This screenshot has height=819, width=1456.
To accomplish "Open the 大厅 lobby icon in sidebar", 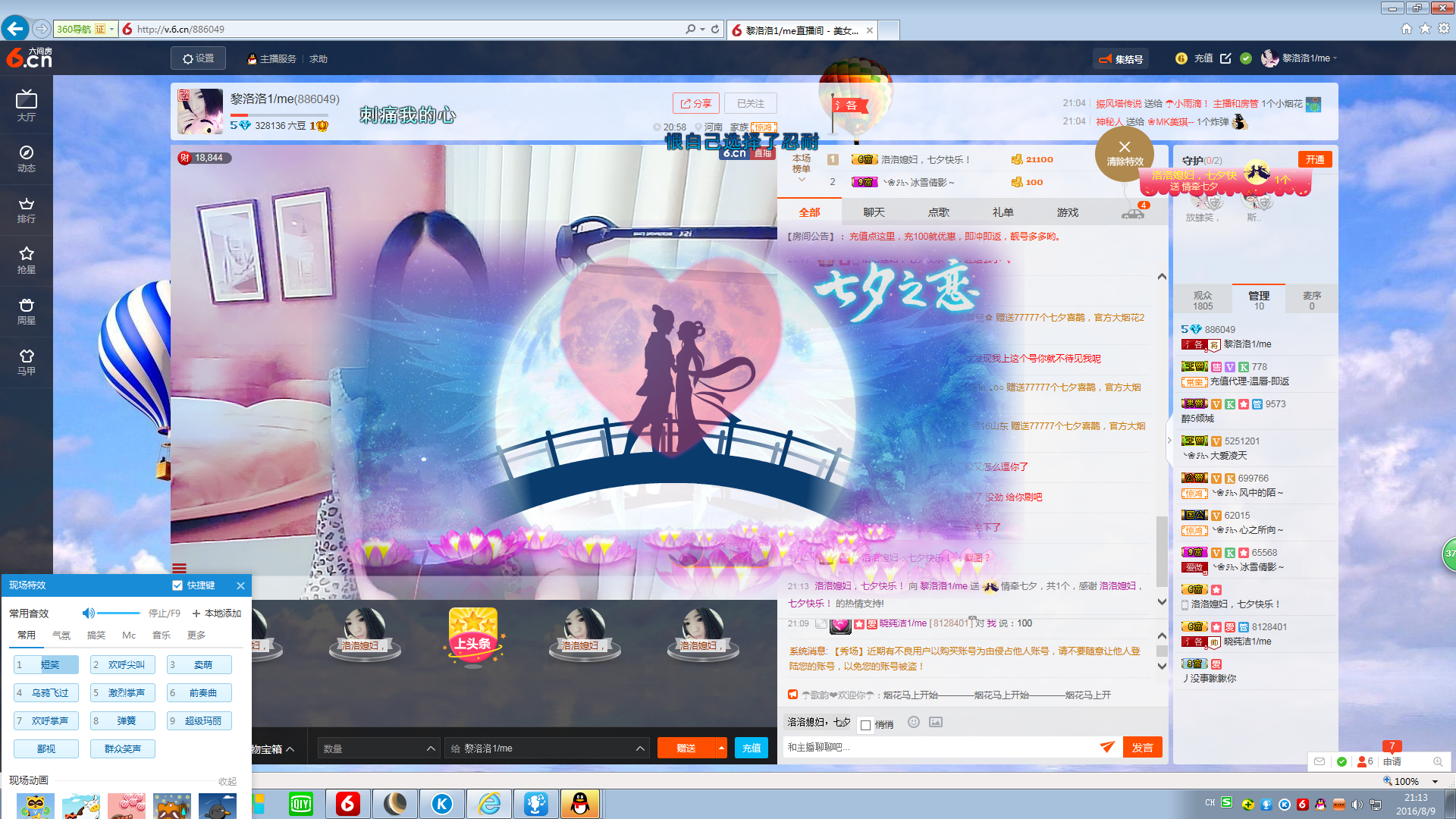I will tap(27, 105).
